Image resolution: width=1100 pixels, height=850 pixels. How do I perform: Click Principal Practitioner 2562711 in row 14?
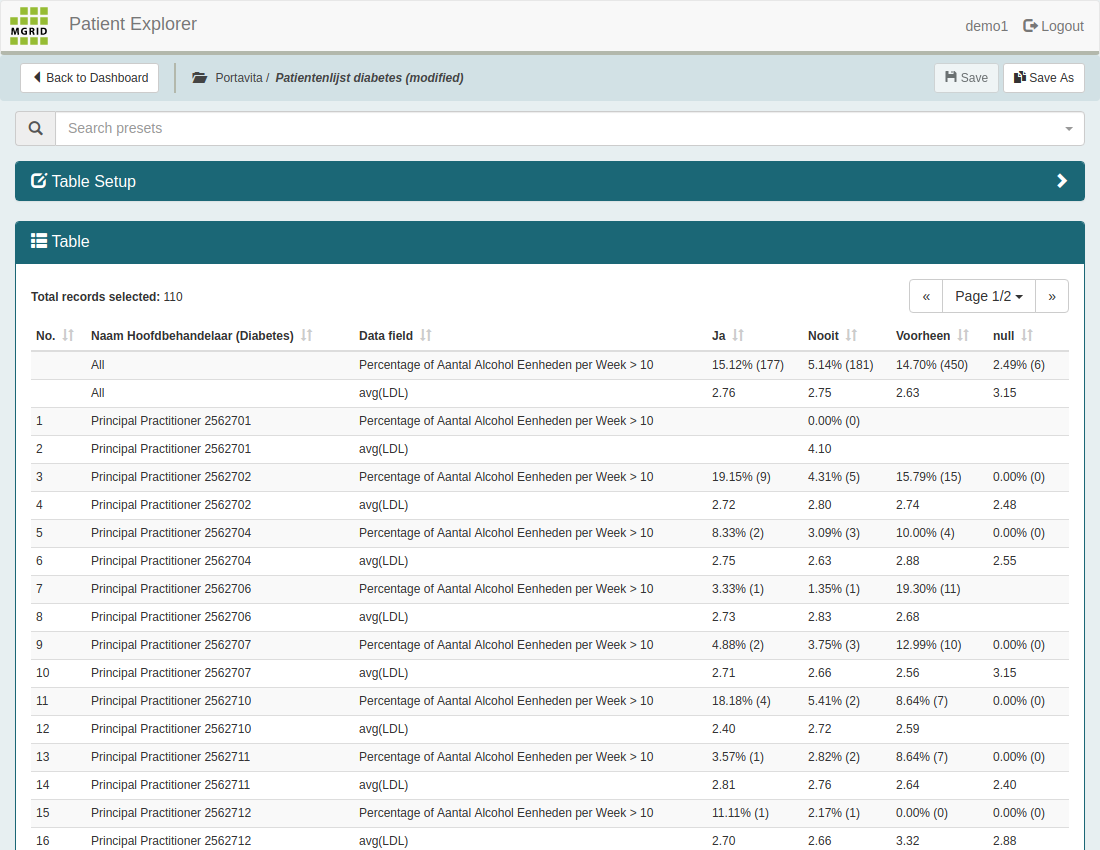170,785
